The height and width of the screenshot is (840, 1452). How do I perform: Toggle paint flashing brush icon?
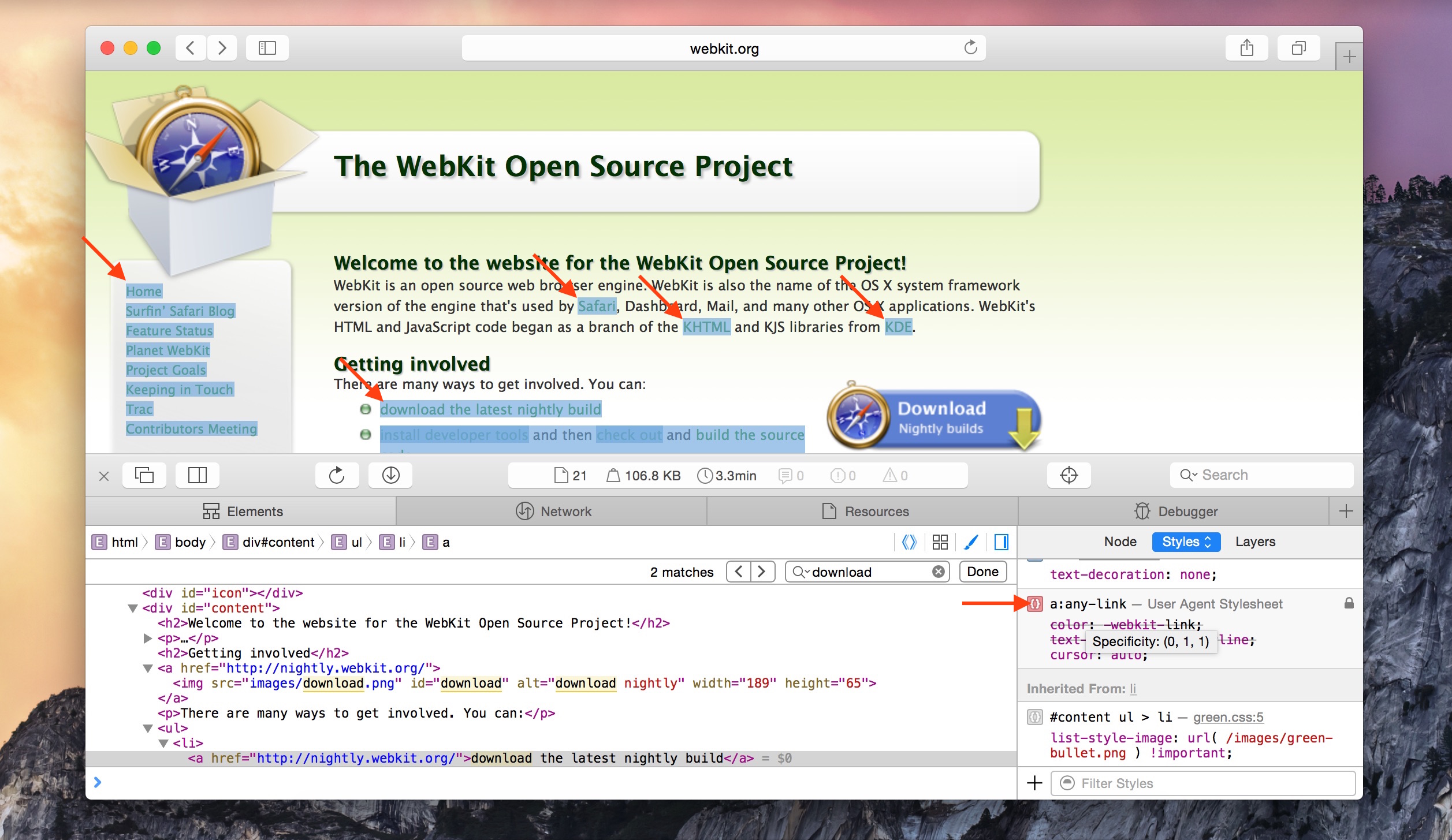pos(971,542)
